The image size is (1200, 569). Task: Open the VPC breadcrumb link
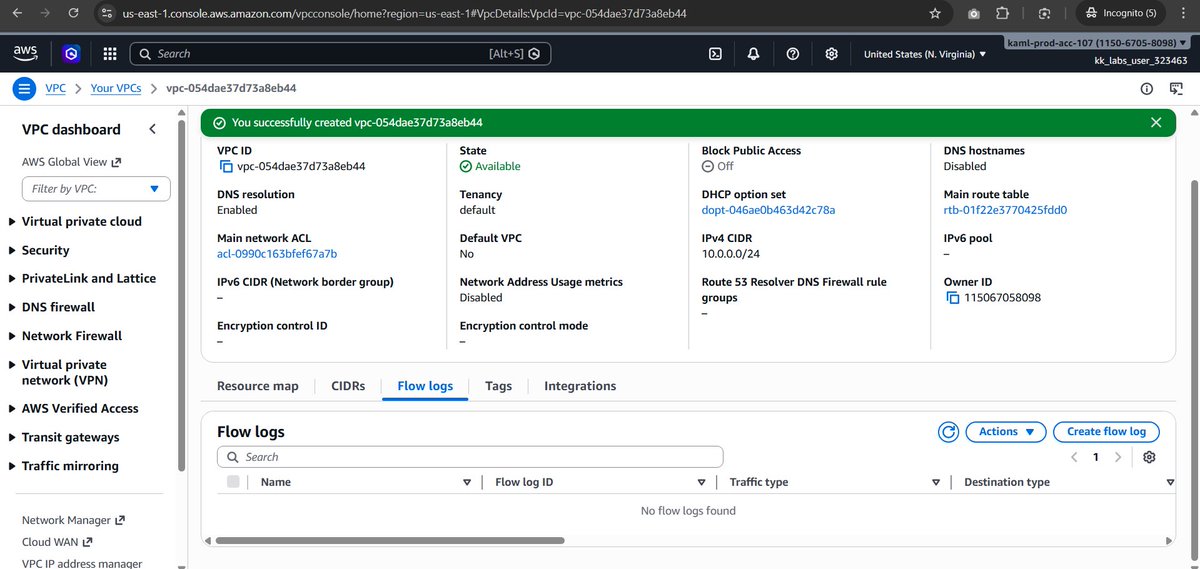point(55,88)
